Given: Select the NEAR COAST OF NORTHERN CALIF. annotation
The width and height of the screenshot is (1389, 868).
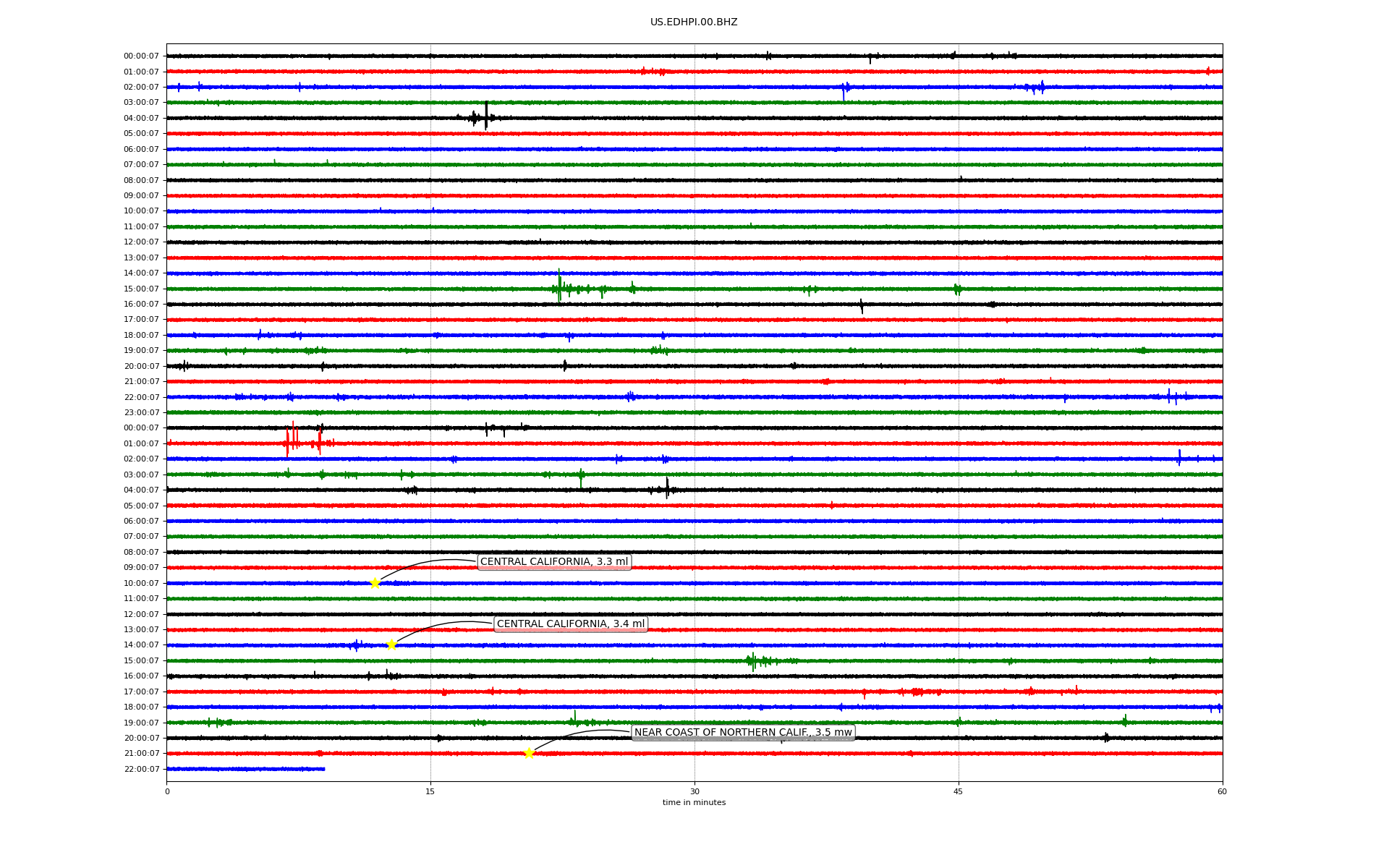Looking at the screenshot, I should pos(743,733).
